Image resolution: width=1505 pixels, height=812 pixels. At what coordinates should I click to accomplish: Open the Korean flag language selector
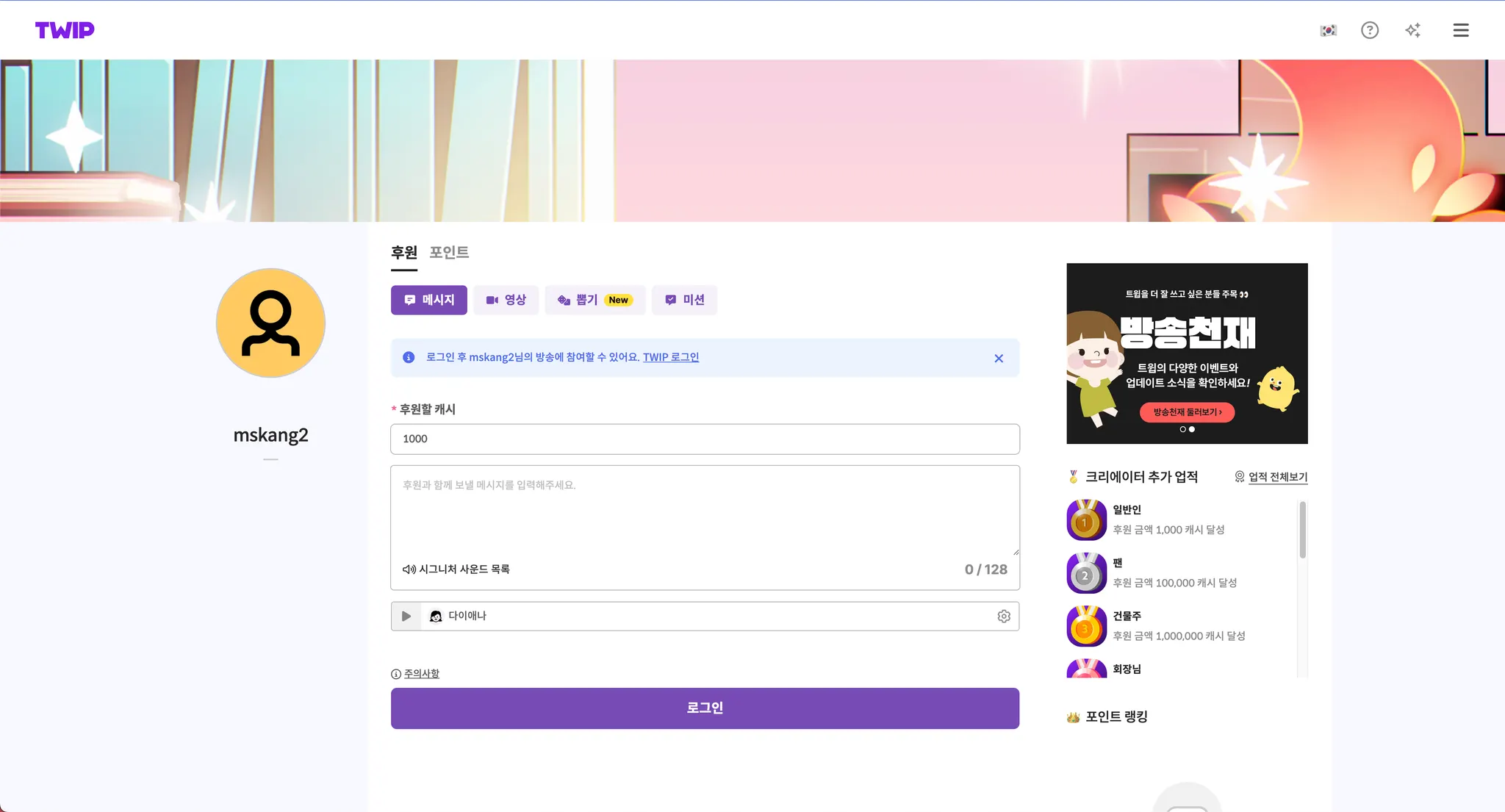(x=1328, y=30)
